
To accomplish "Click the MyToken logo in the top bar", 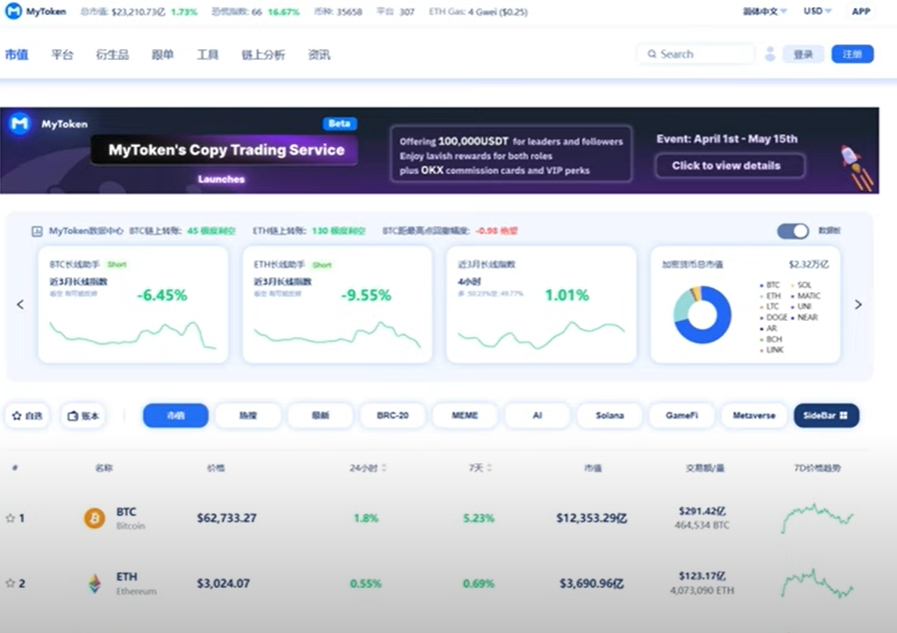I will pos(35,11).
